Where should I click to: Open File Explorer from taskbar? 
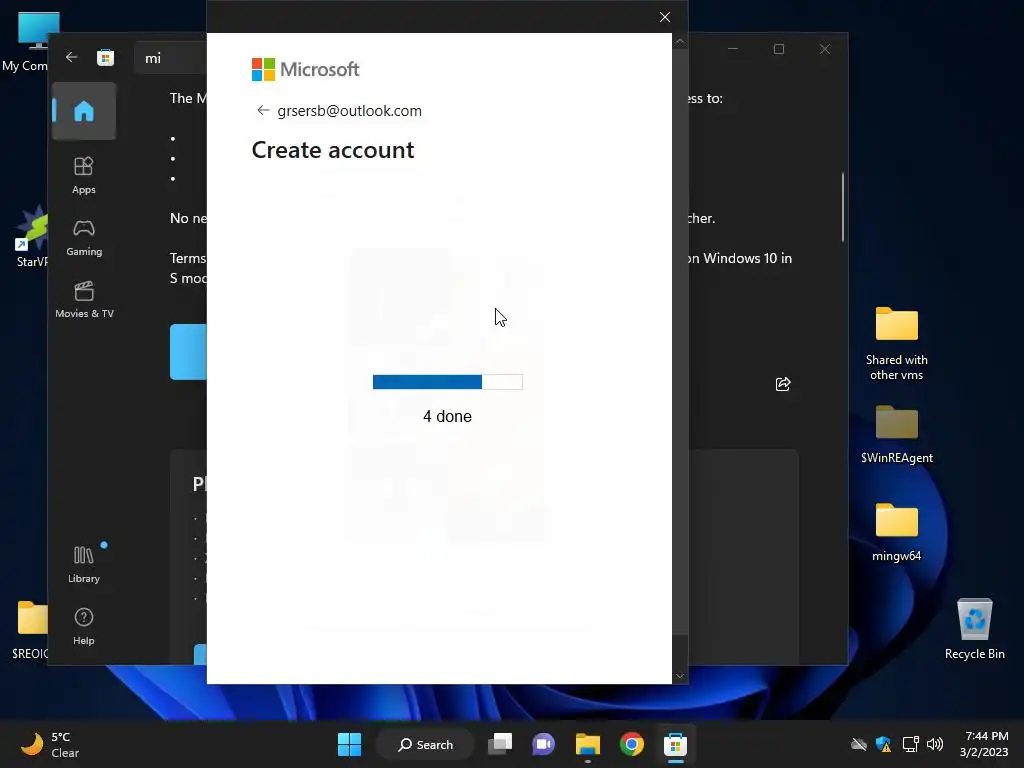coord(588,744)
